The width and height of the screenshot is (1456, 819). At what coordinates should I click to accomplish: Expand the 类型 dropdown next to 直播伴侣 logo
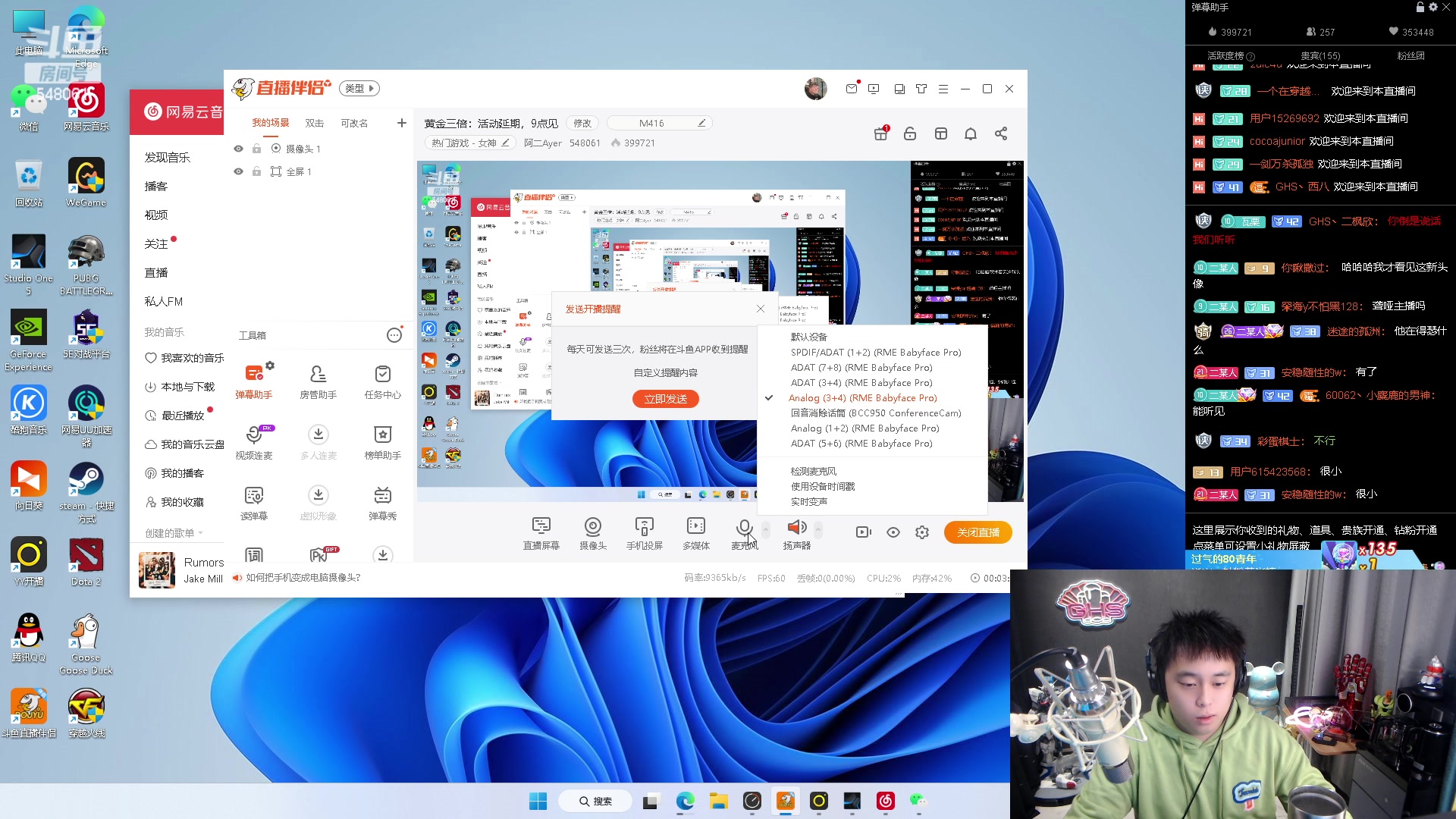(359, 88)
